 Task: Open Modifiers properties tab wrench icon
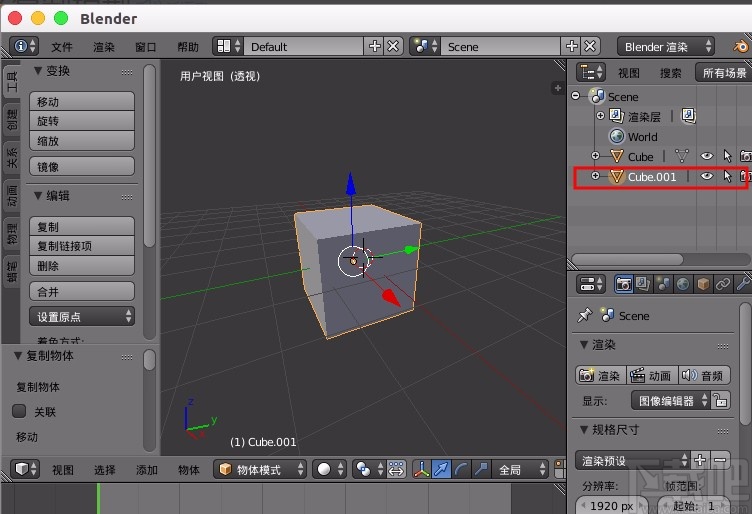[x=743, y=284]
